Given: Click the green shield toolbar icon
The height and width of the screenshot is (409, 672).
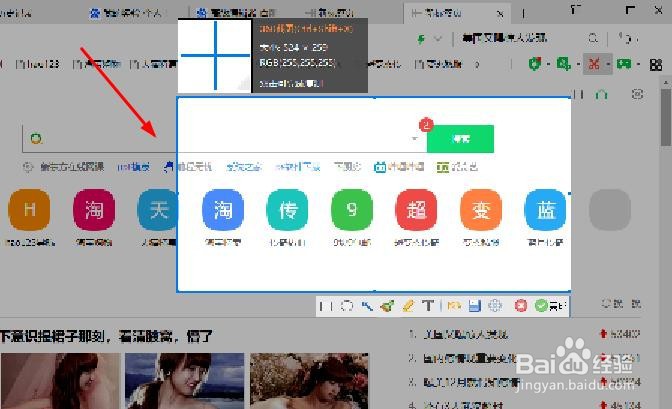Looking at the screenshot, I should point(534,64).
